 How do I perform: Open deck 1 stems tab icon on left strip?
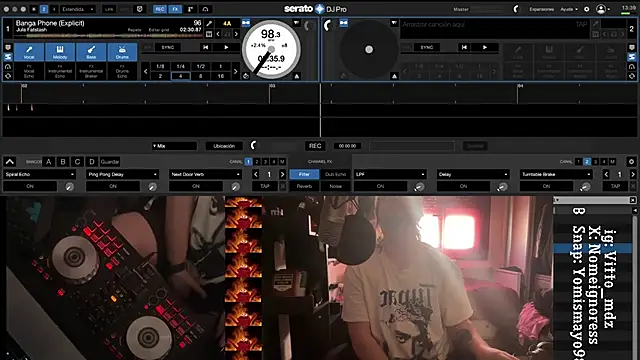point(8,57)
